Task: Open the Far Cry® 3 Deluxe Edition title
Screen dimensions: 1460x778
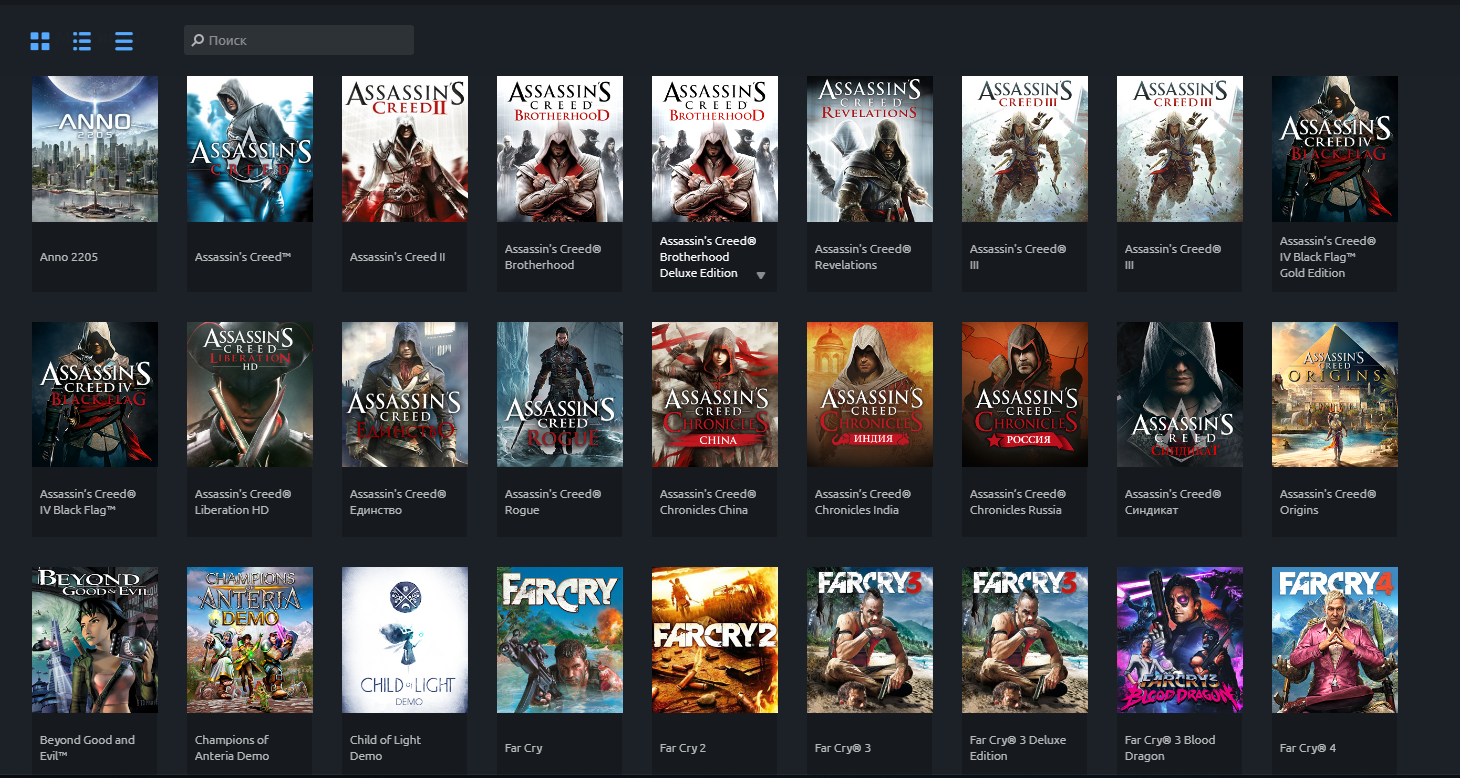Action: point(1018,748)
